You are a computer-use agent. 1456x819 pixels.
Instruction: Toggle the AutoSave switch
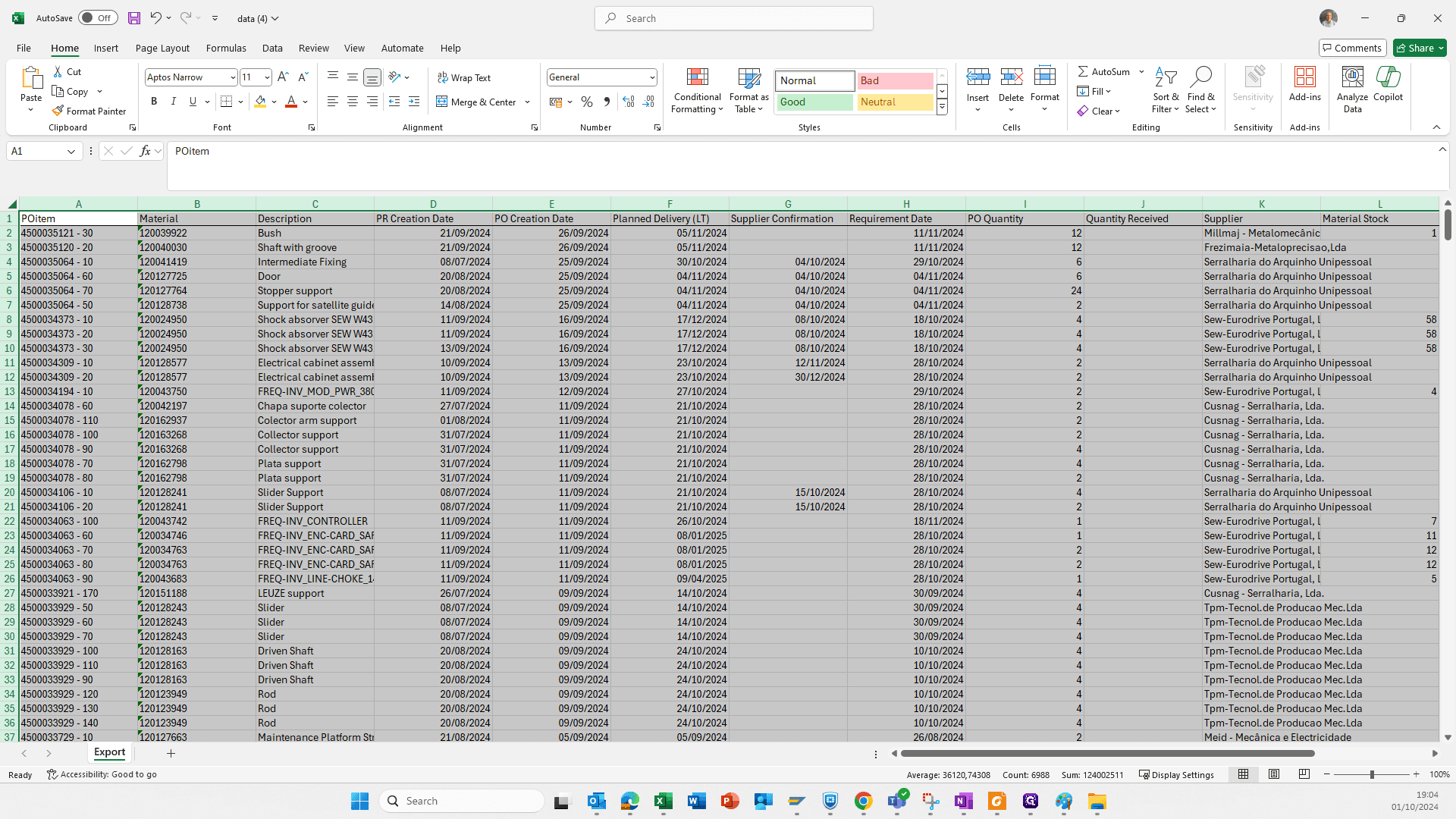98,18
